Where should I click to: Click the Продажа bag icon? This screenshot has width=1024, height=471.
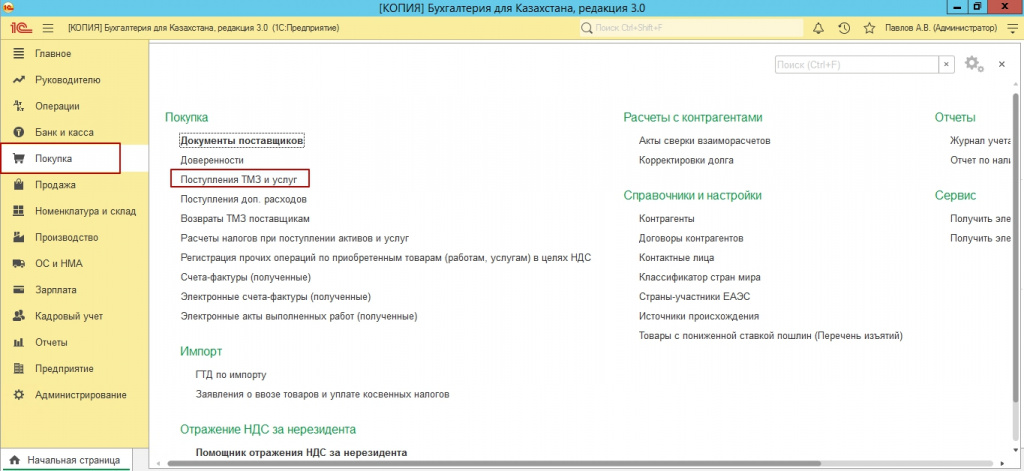(x=19, y=185)
